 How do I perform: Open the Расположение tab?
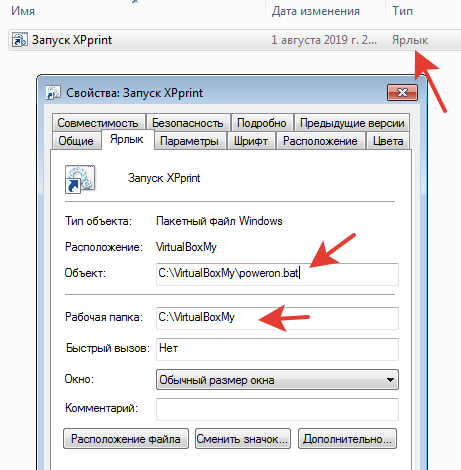[x=320, y=141]
